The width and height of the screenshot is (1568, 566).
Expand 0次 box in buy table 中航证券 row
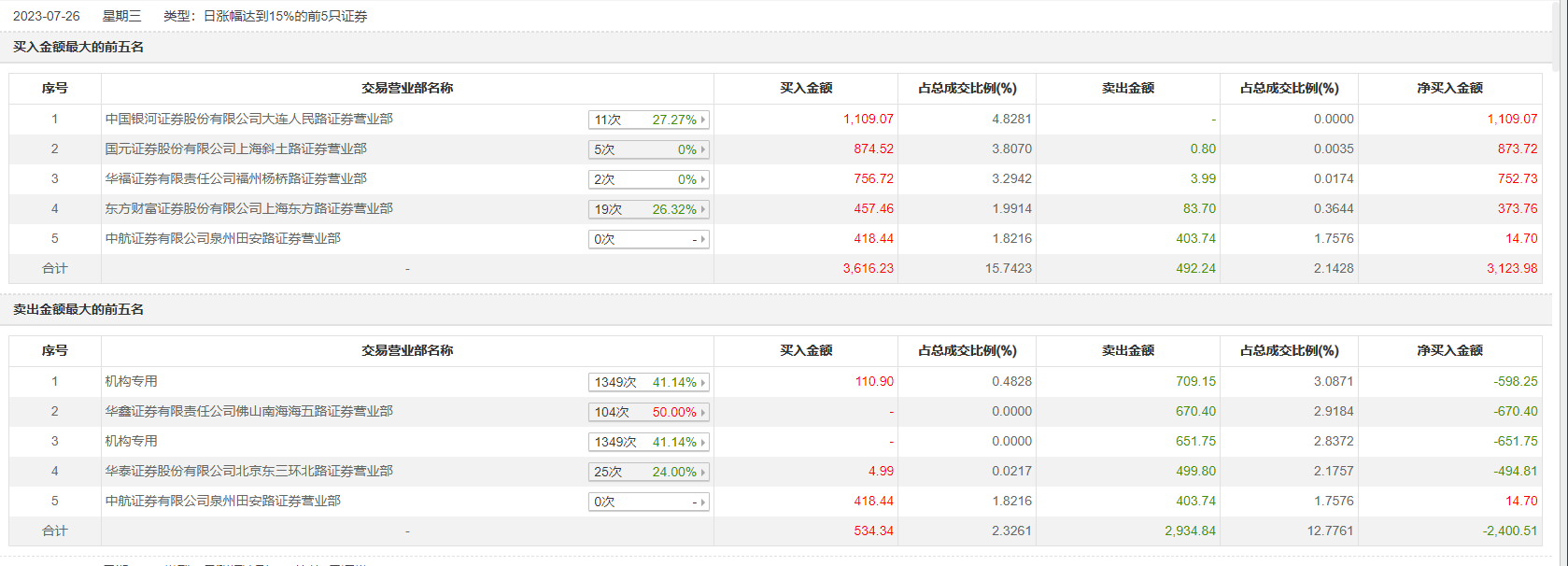pyautogui.click(x=649, y=239)
